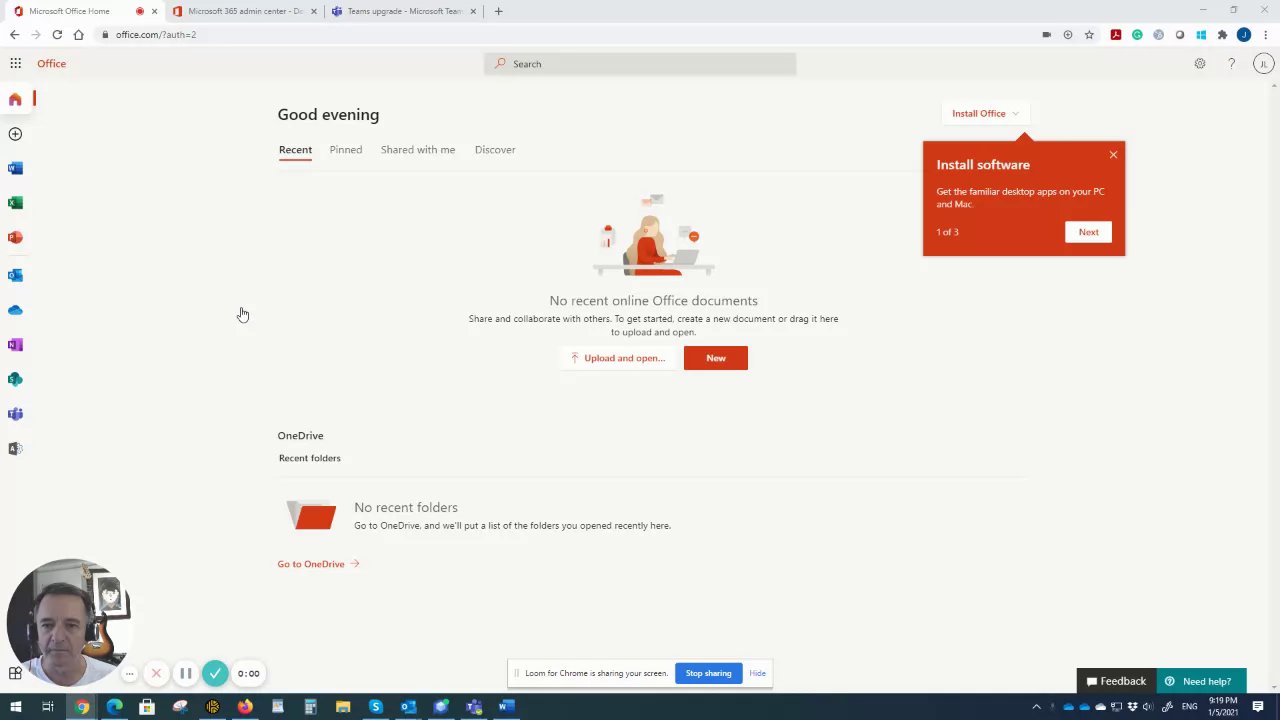Close the Install software popup

[1113, 155]
